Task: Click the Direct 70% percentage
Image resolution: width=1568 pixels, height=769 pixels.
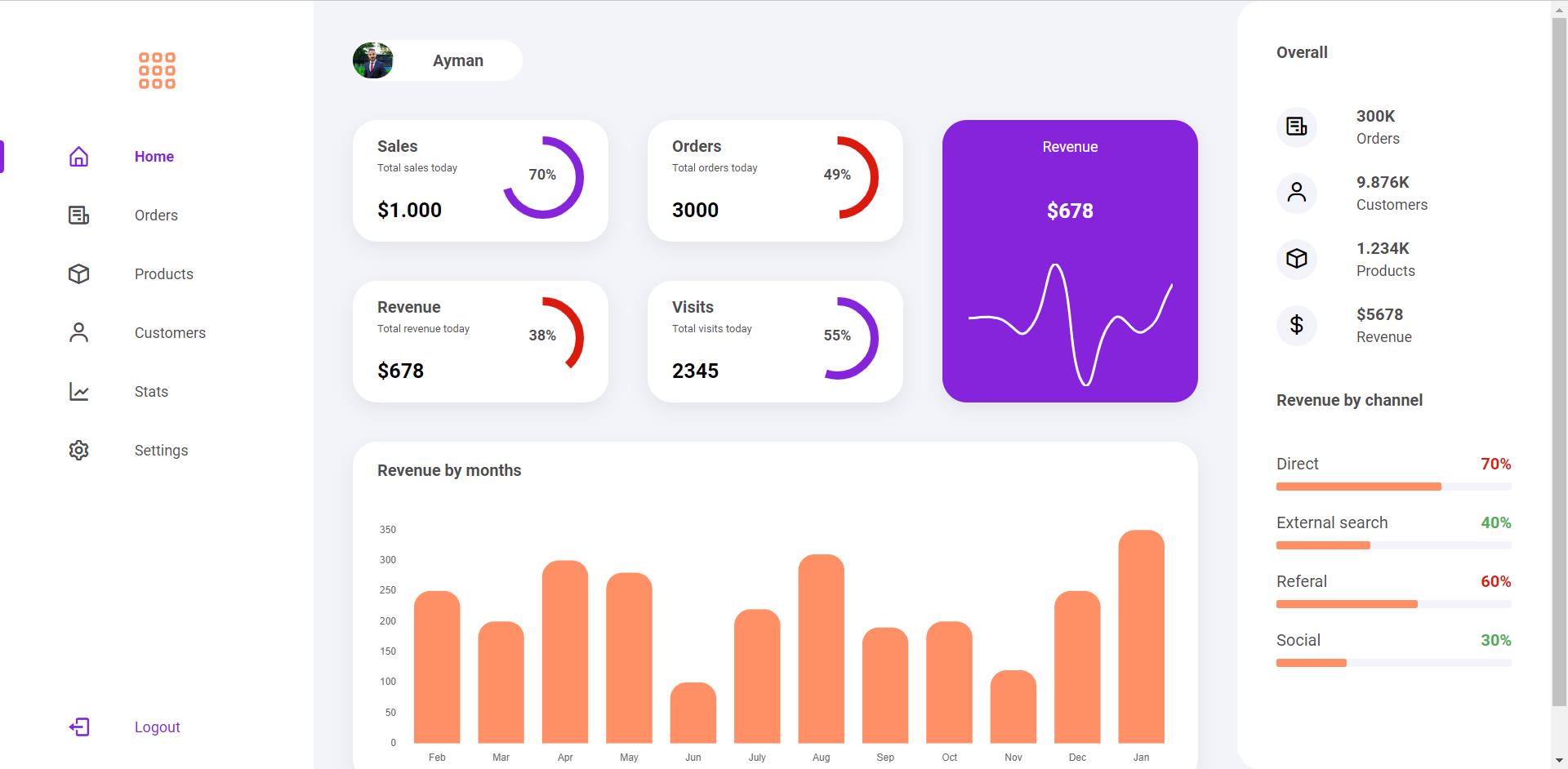Action: (x=1496, y=464)
